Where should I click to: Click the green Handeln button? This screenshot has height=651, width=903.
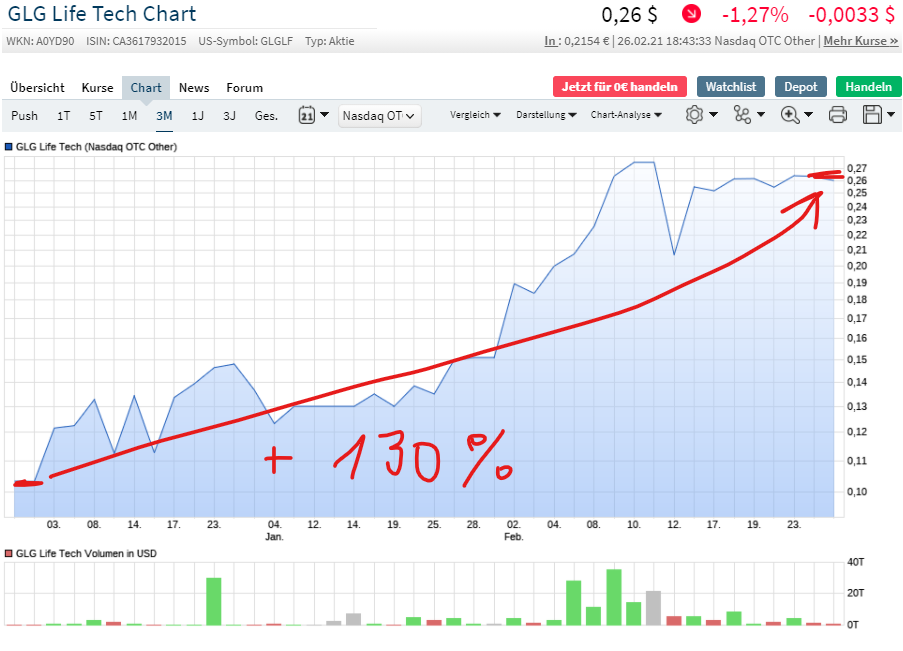tap(868, 86)
